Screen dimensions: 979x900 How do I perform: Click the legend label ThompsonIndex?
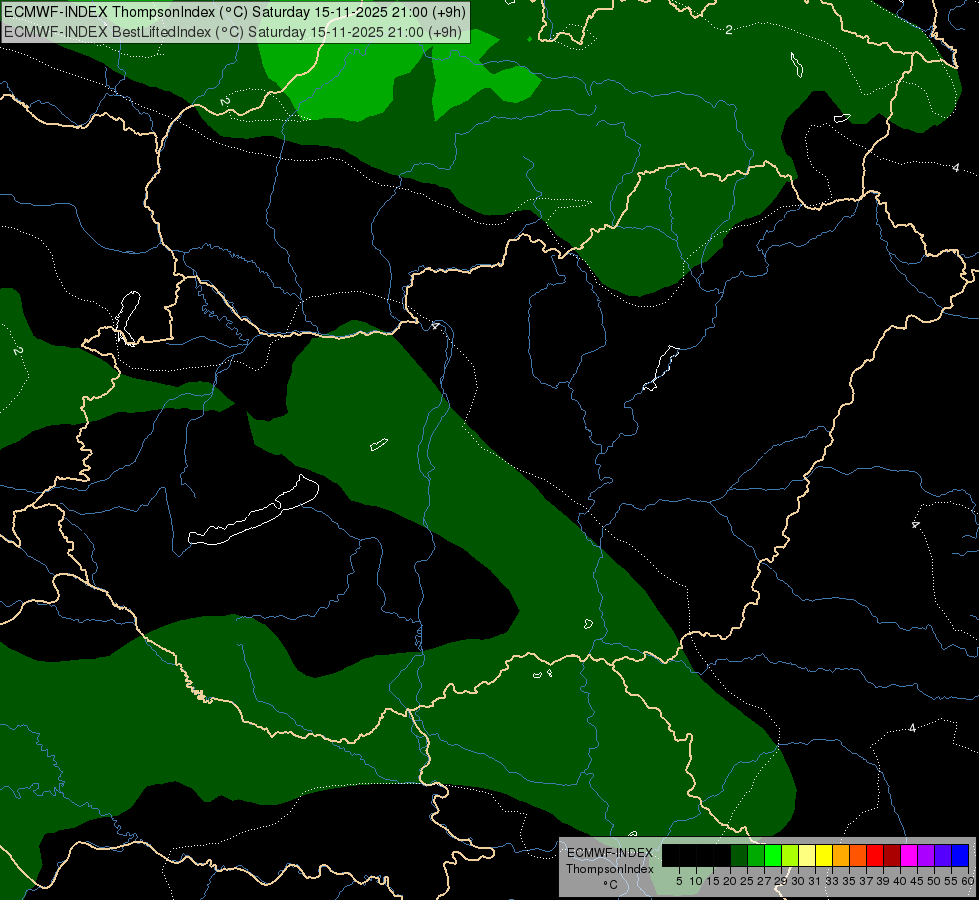pyautogui.click(x=610, y=869)
